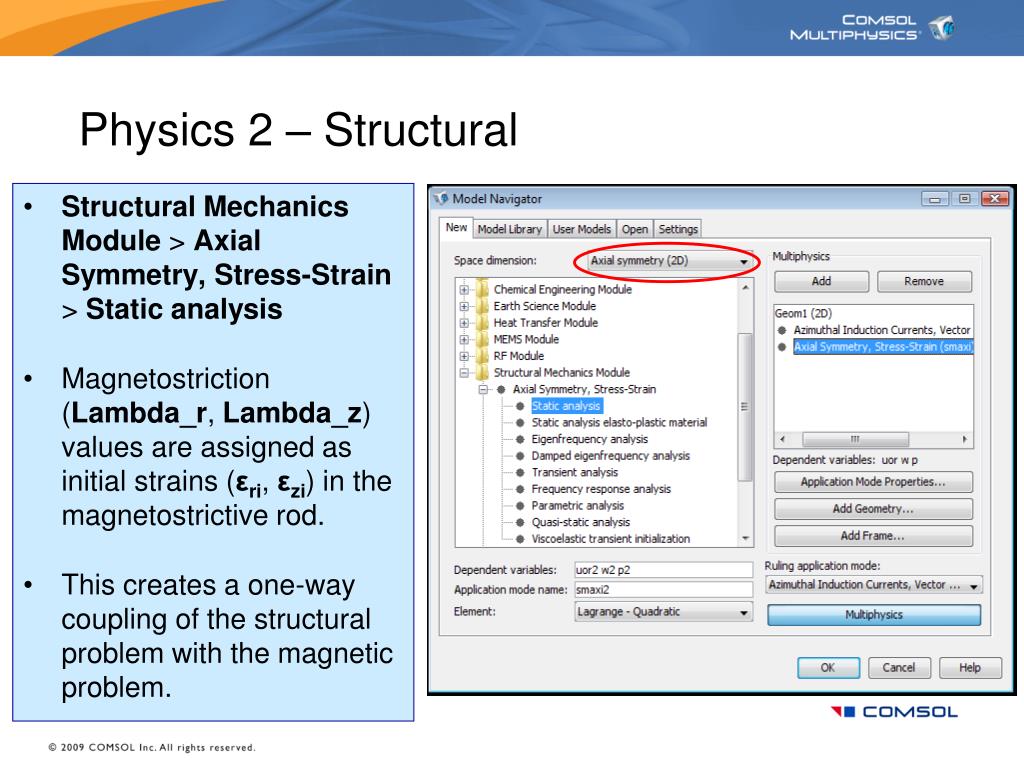Click multiphysics list horizontal scrollbar thumb
This screenshot has width=1024, height=768.
click(x=855, y=440)
